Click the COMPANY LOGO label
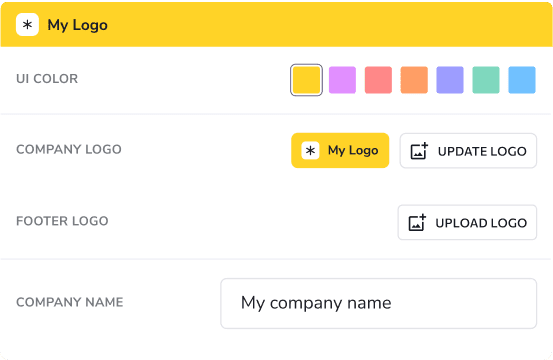The image size is (553, 360). pos(69,150)
